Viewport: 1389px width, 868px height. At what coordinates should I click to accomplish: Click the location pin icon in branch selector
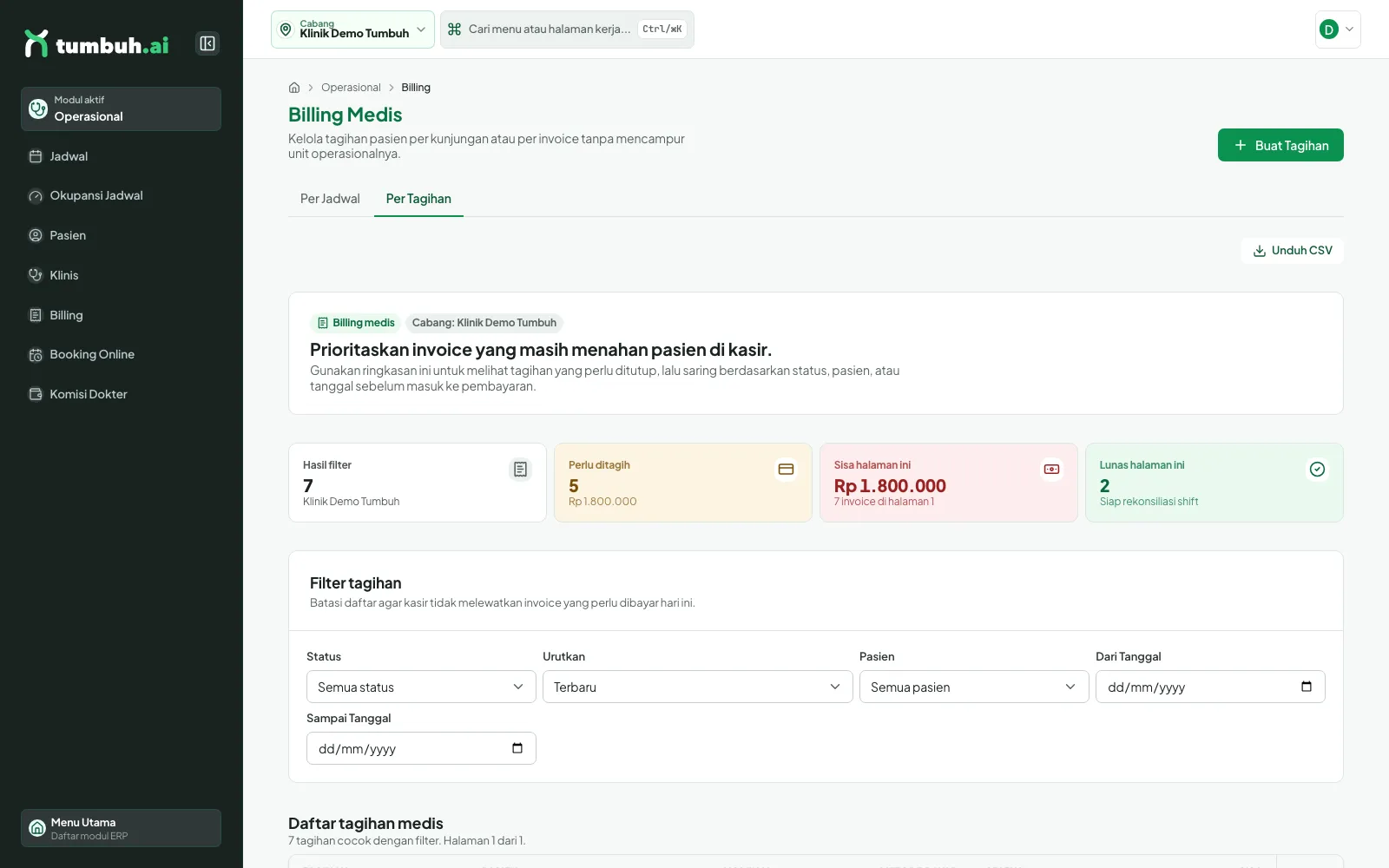[x=286, y=30]
